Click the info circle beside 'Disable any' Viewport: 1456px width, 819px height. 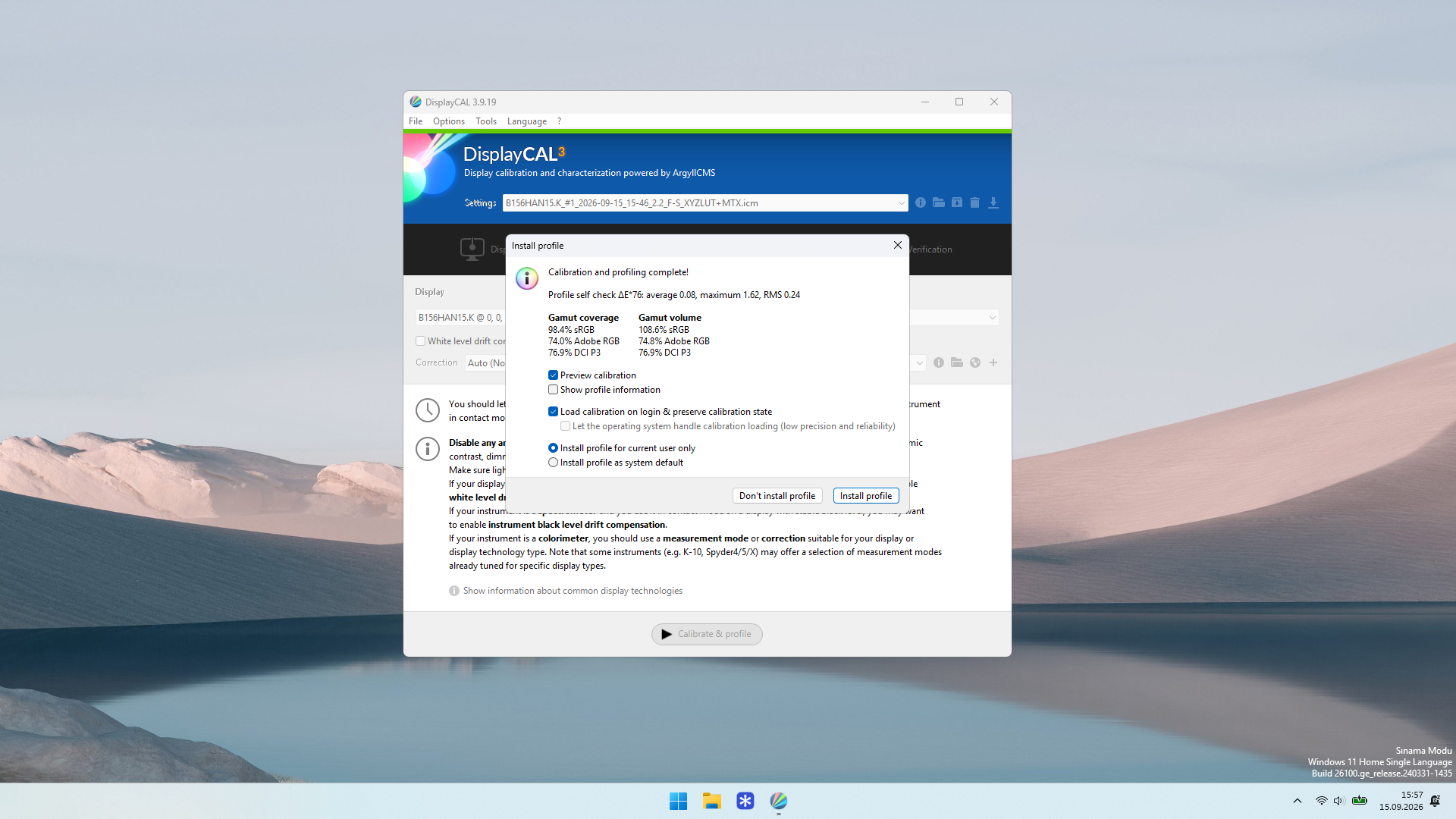tap(428, 449)
